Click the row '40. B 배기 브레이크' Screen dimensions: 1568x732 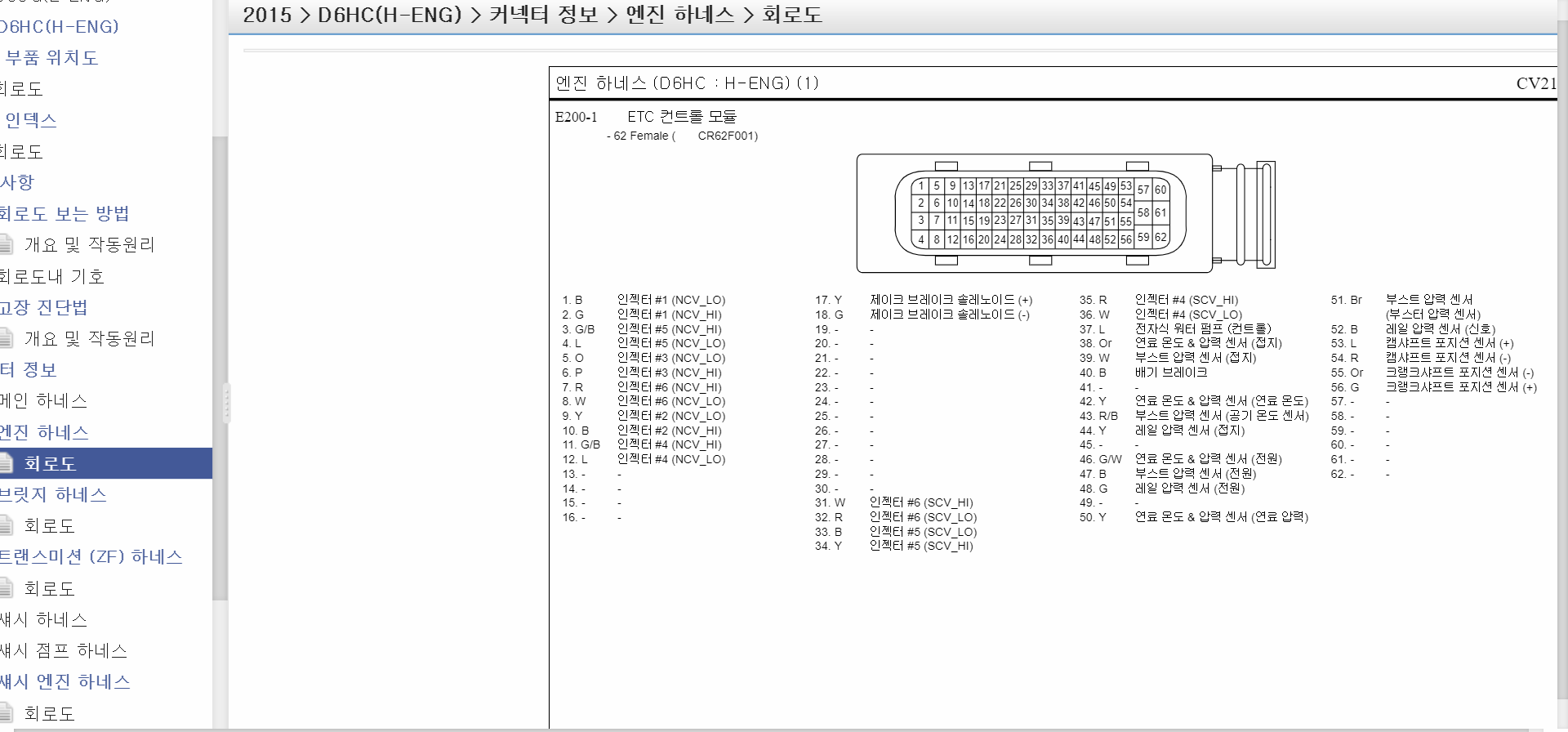pyautogui.click(x=1143, y=373)
